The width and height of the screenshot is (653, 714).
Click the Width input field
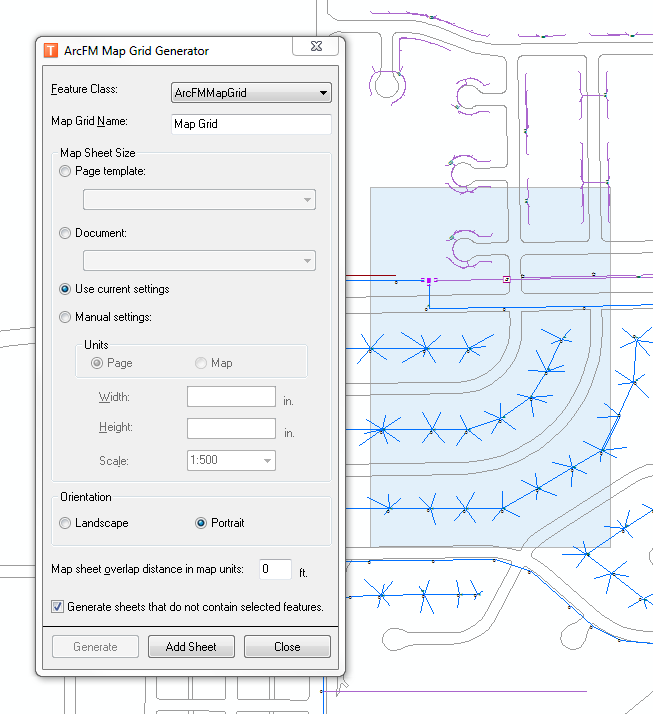(x=231, y=397)
